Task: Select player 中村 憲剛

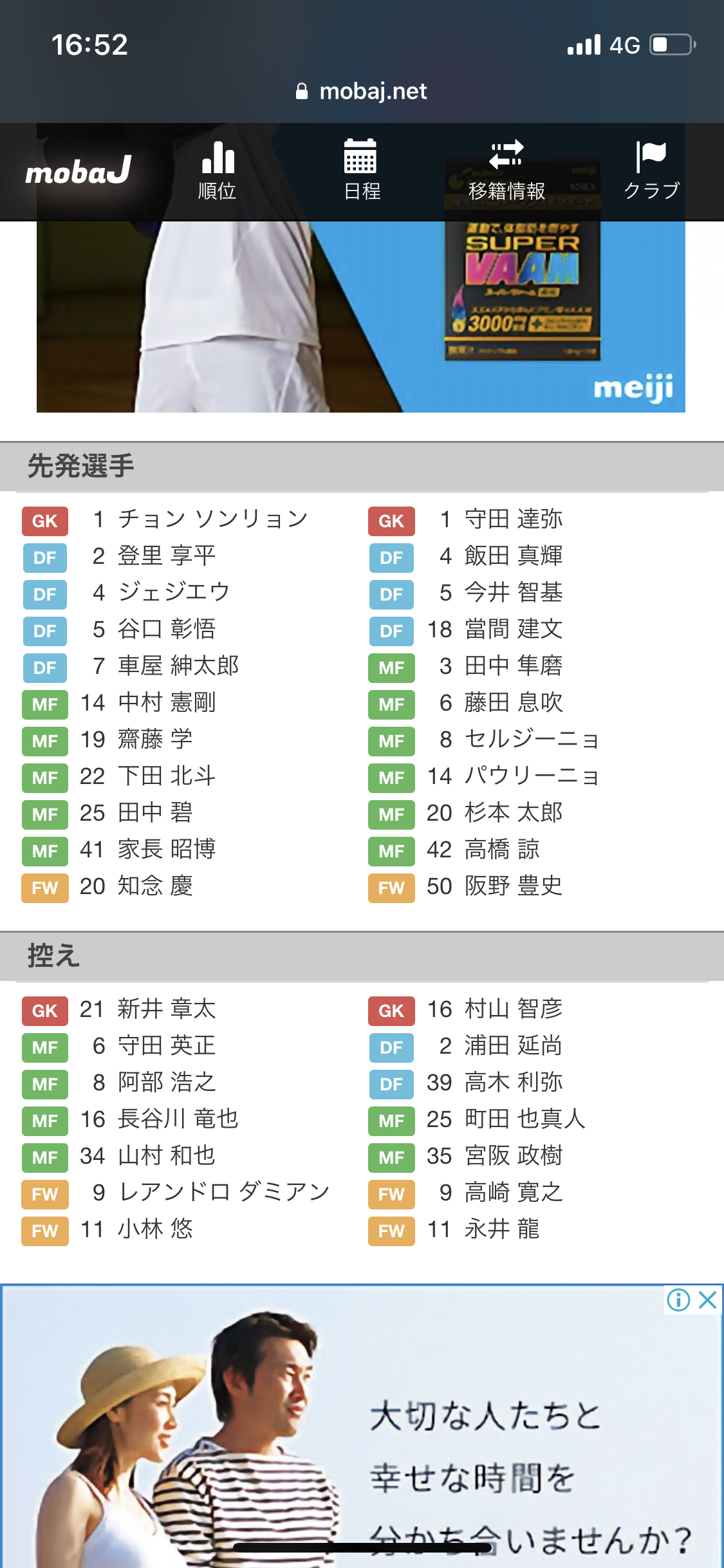Action: pos(167,703)
